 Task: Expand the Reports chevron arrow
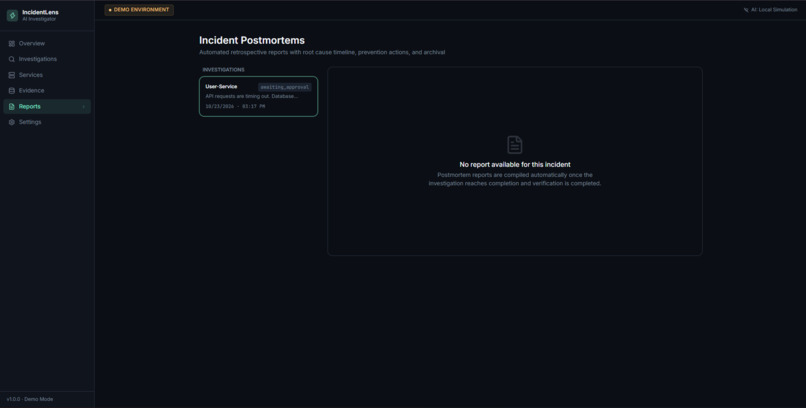(x=84, y=106)
